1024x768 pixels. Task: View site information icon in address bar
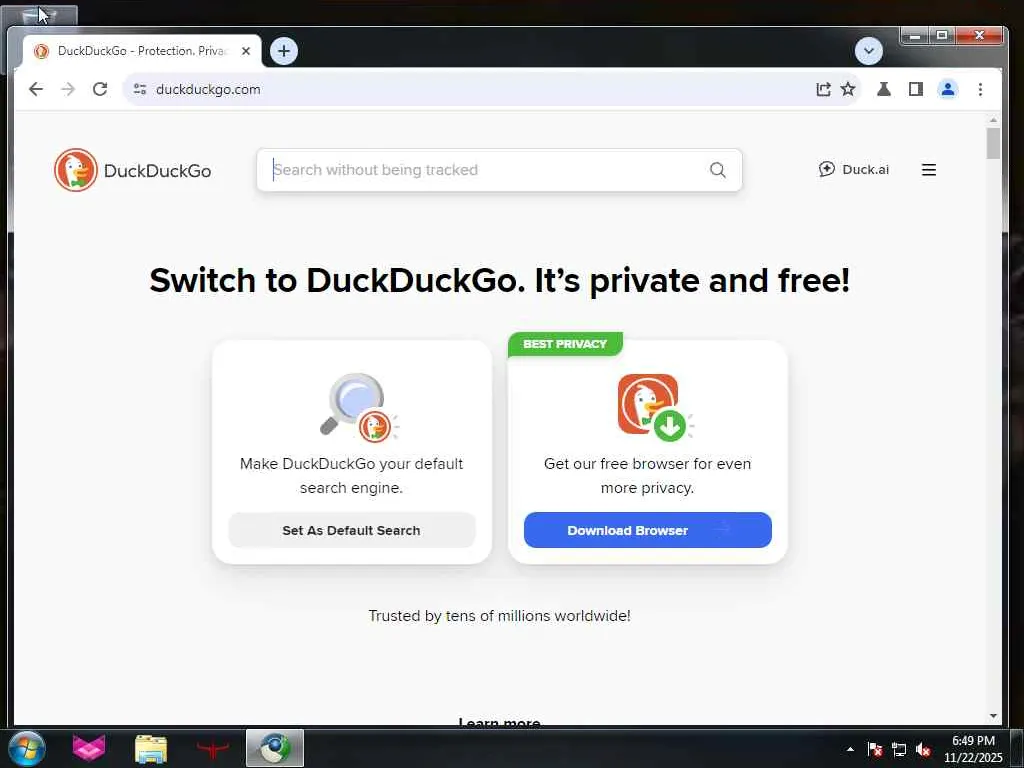click(x=140, y=89)
